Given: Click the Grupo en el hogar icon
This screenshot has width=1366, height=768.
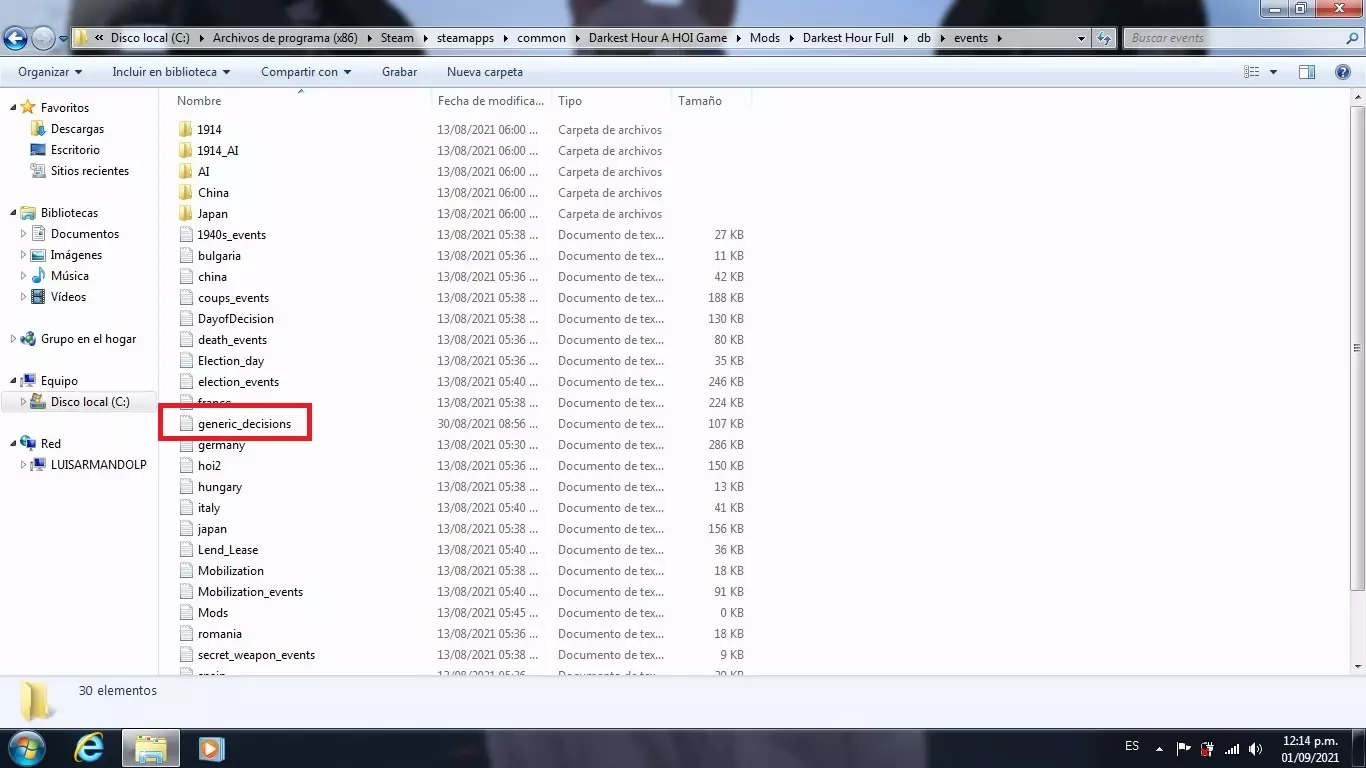Looking at the screenshot, I should tap(28, 339).
